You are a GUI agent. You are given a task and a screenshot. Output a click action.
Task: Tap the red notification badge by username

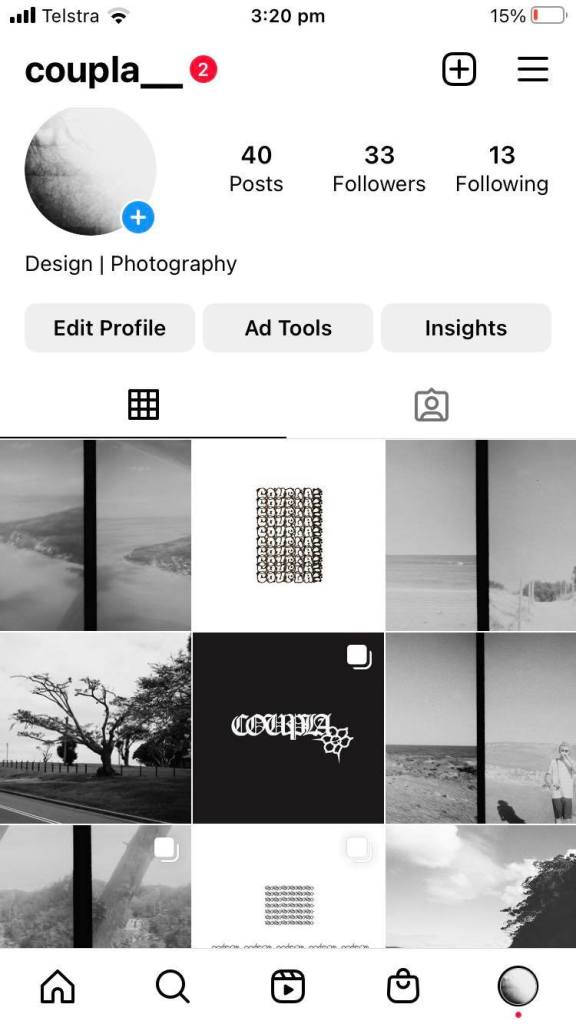pyautogui.click(x=203, y=70)
